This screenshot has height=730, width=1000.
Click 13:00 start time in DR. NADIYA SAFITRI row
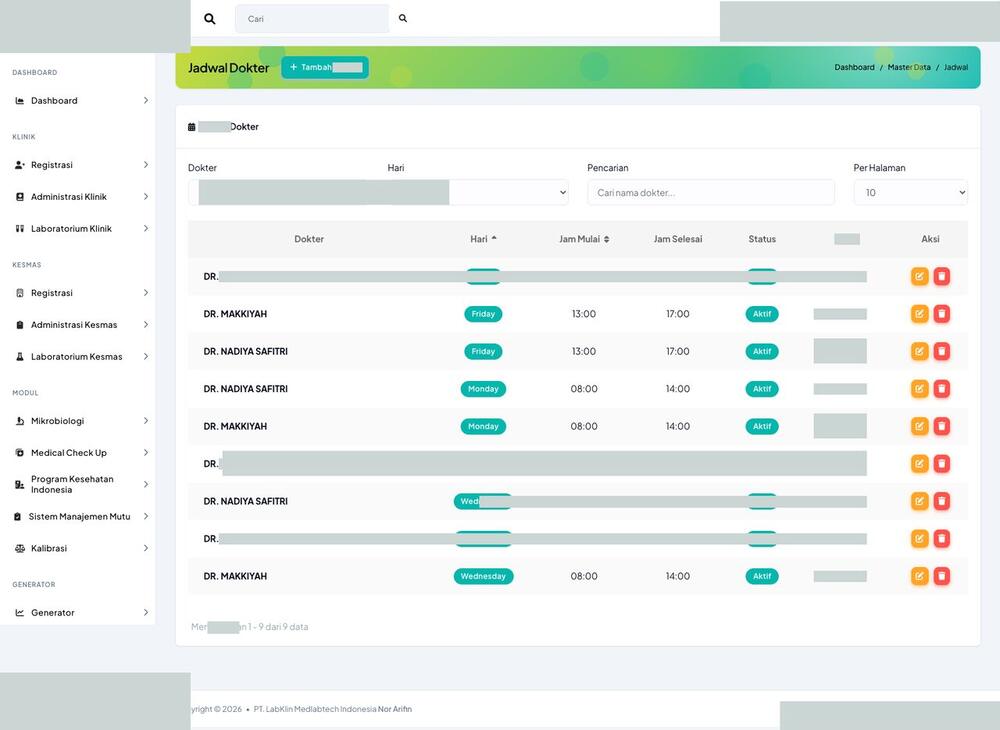coord(584,351)
